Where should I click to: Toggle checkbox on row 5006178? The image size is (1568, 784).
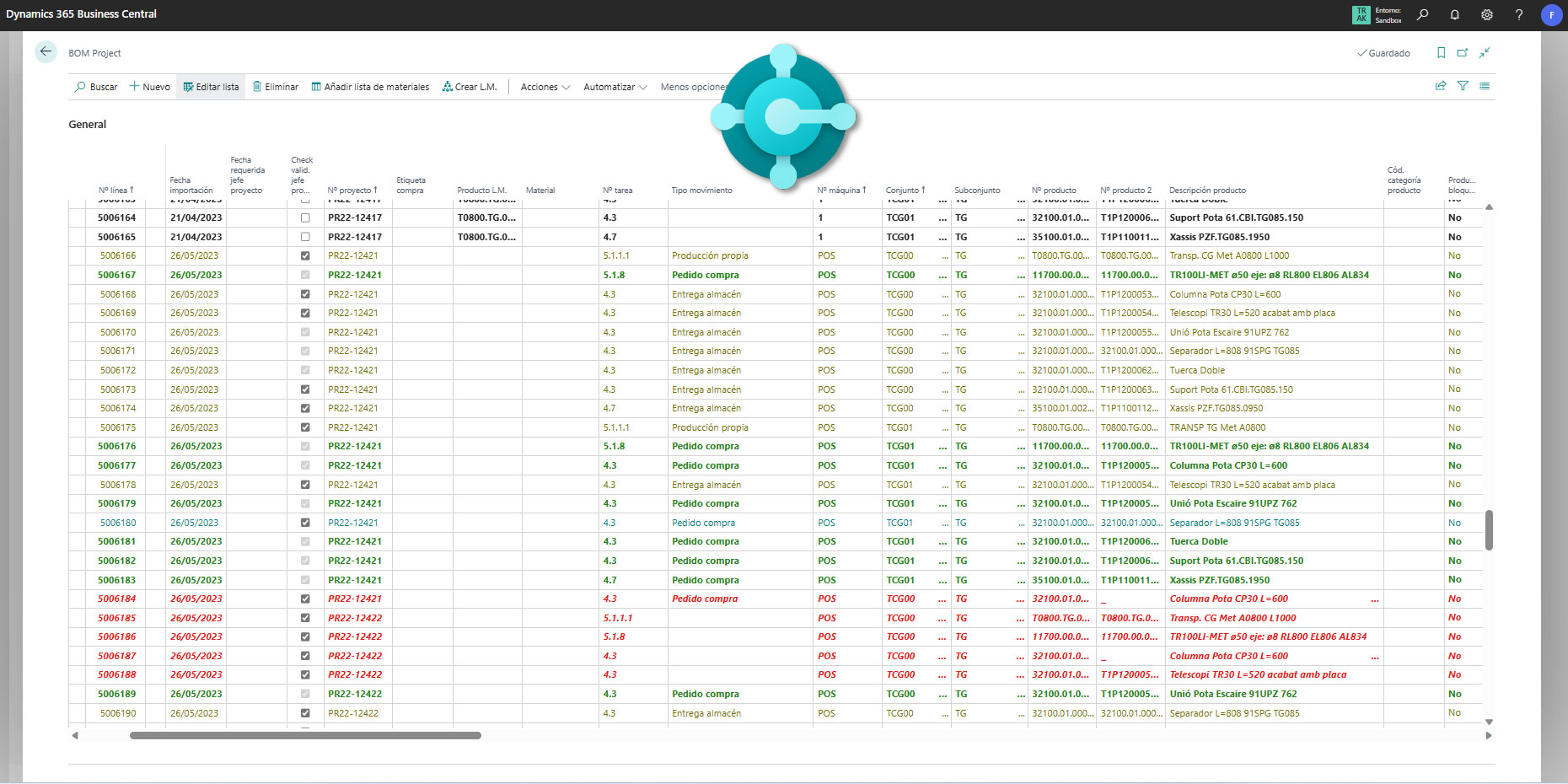tap(305, 485)
